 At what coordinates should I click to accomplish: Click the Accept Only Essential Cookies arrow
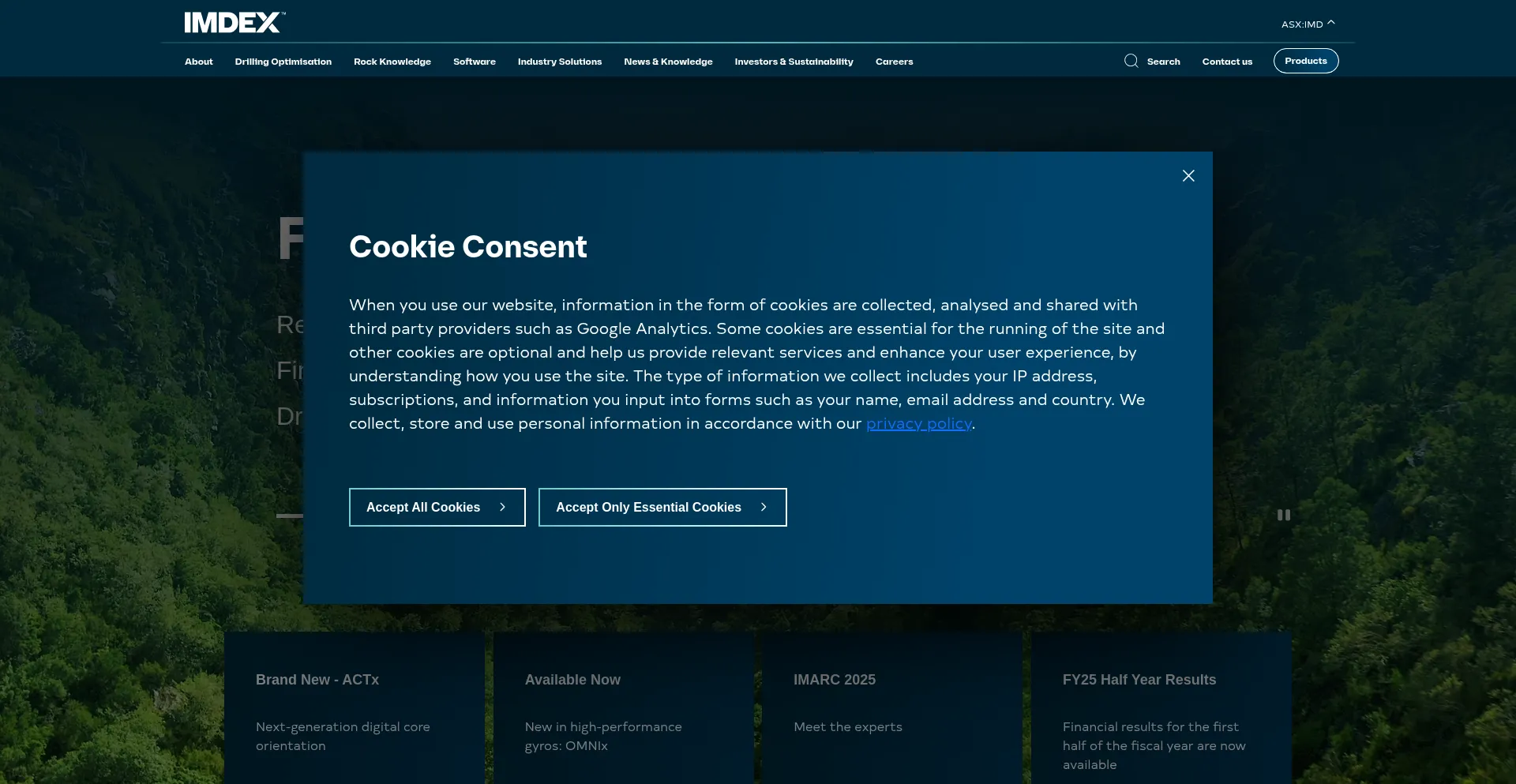point(764,508)
